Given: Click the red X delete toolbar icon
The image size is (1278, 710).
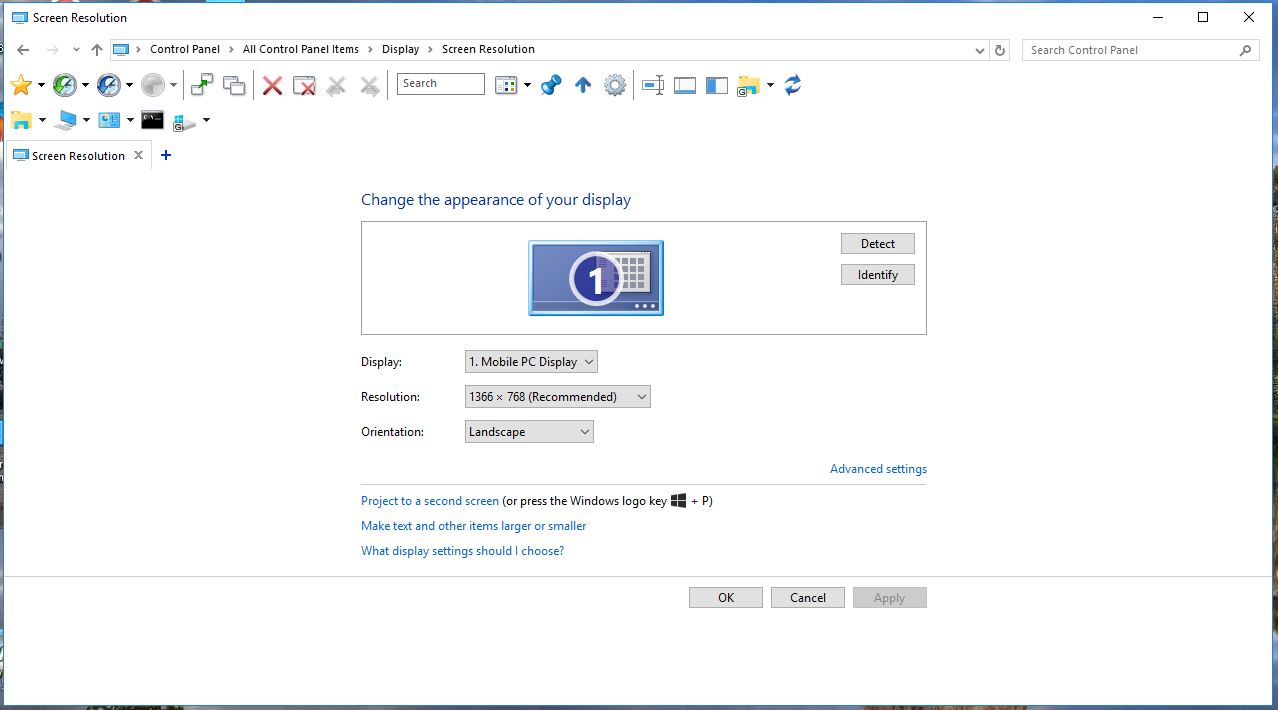Looking at the screenshot, I should pos(272,85).
